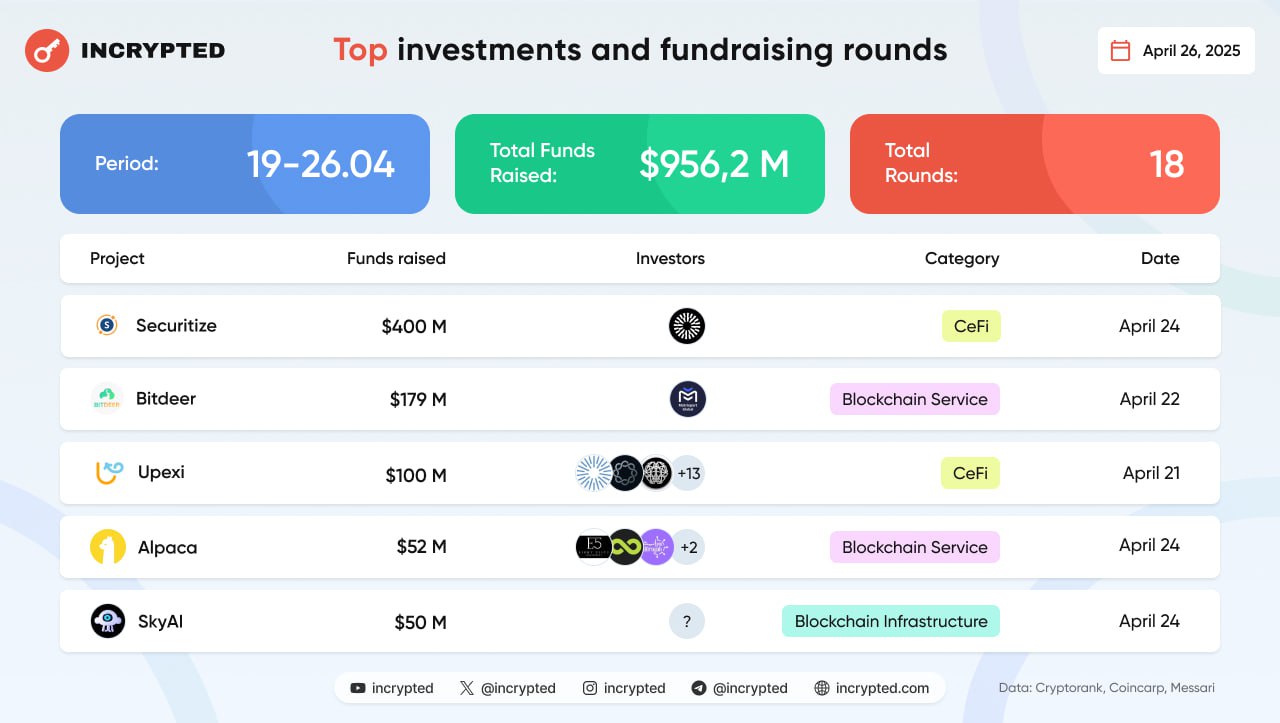Open the Telegram @incrypted link

coord(740,688)
